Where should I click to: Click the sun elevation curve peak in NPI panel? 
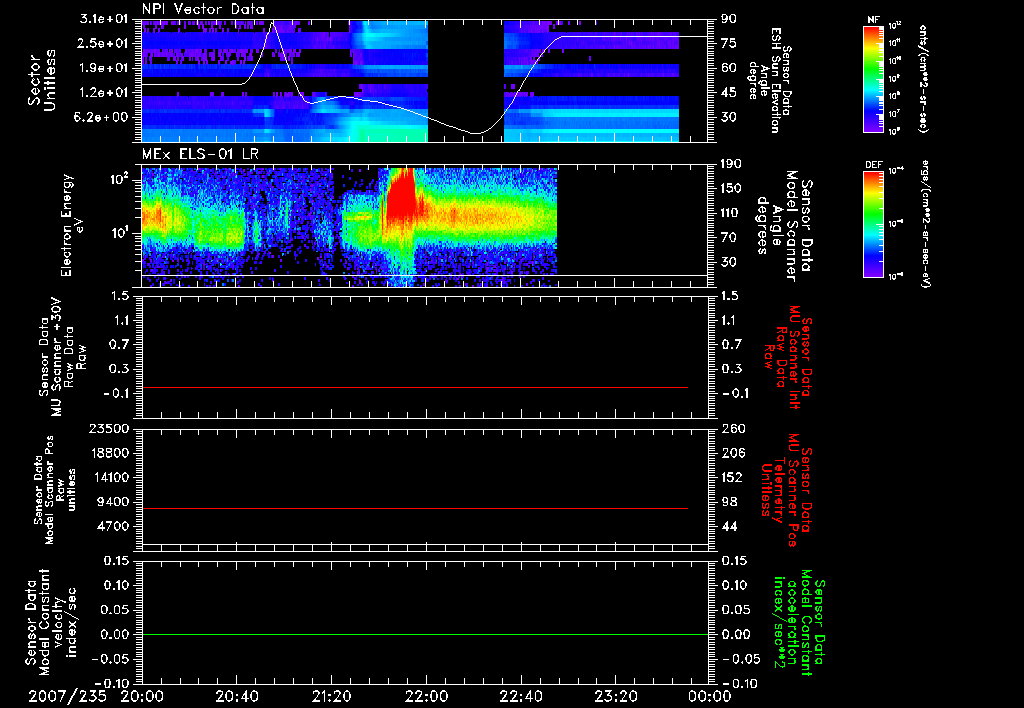pyautogui.click(x=273, y=22)
